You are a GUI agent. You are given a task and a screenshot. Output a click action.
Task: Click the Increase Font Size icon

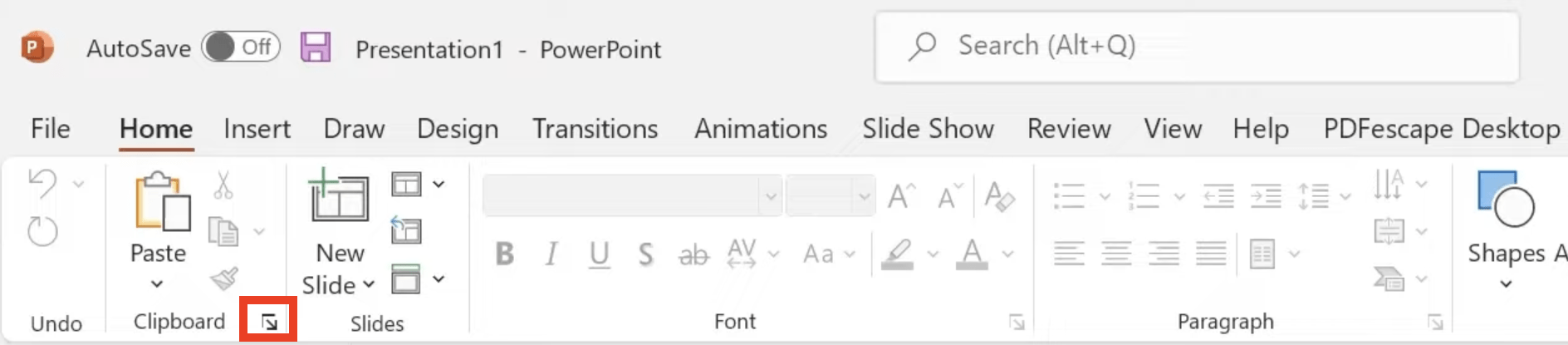[x=901, y=197]
